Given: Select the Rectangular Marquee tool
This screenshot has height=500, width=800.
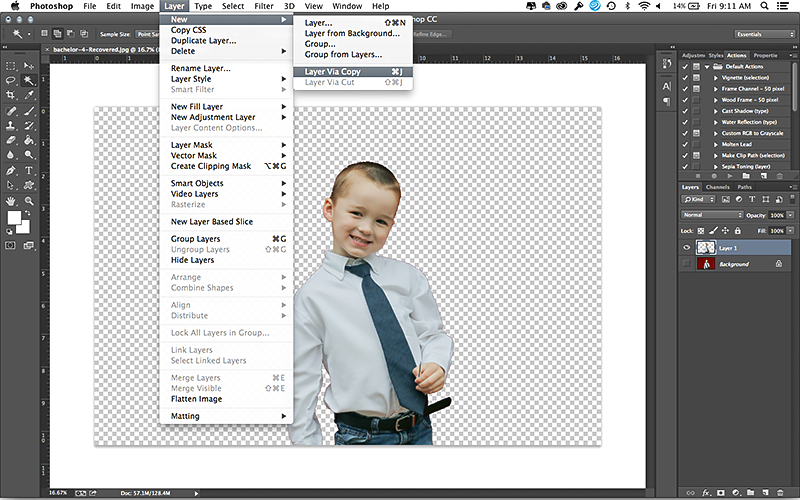Looking at the screenshot, I should [x=10, y=66].
